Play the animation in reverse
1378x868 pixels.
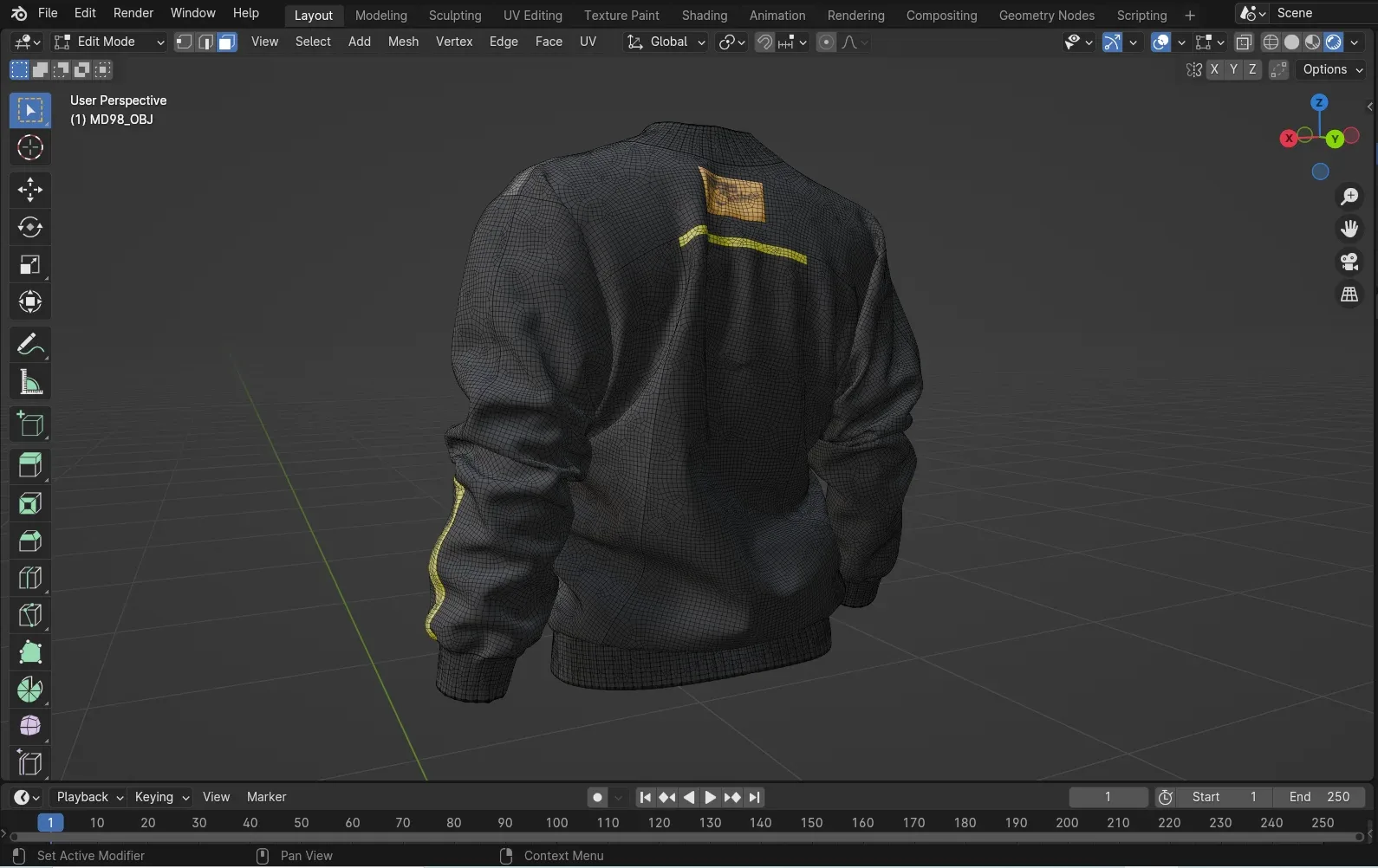(x=688, y=798)
